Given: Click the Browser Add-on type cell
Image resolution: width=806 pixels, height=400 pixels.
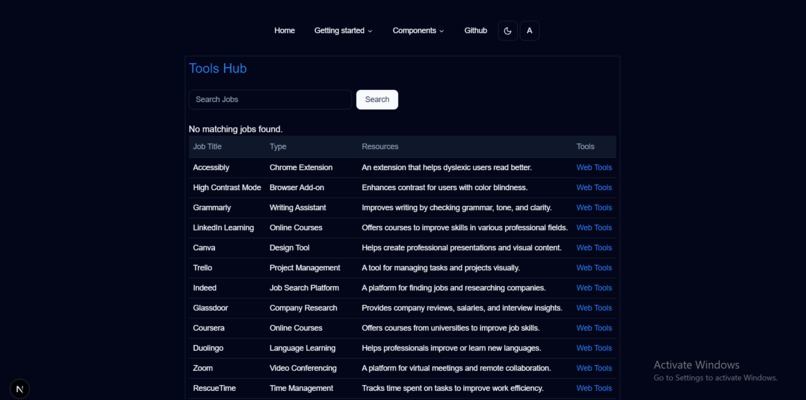Looking at the screenshot, I should [297, 188].
